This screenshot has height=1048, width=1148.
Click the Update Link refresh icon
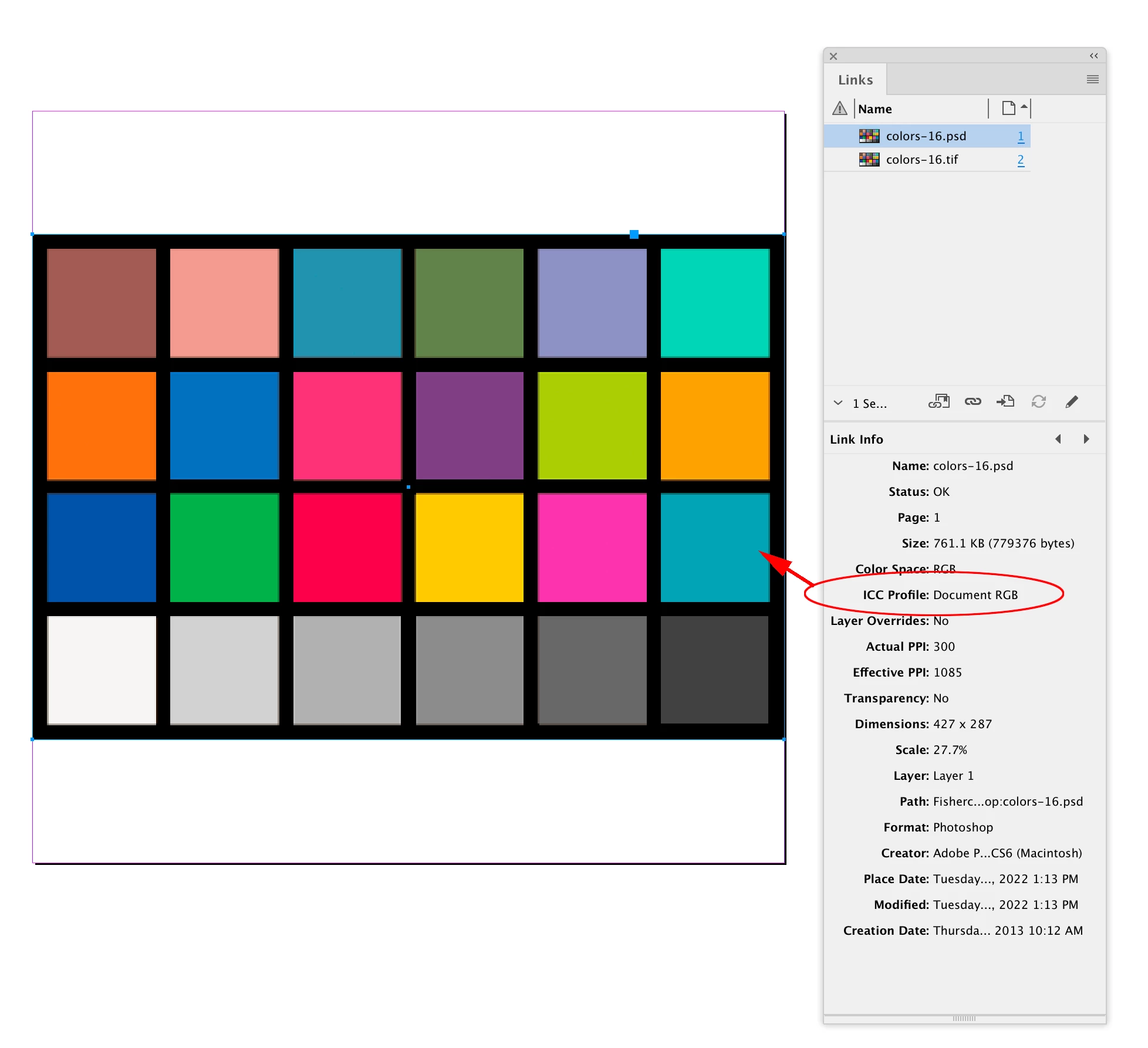[x=1038, y=402]
